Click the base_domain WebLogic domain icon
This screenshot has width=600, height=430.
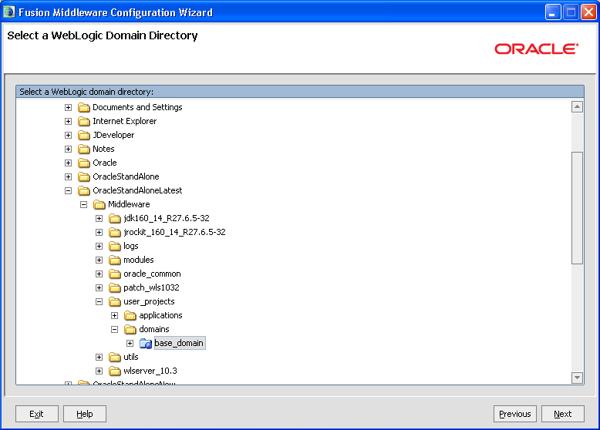pyautogui.click(x=145, y=343)
